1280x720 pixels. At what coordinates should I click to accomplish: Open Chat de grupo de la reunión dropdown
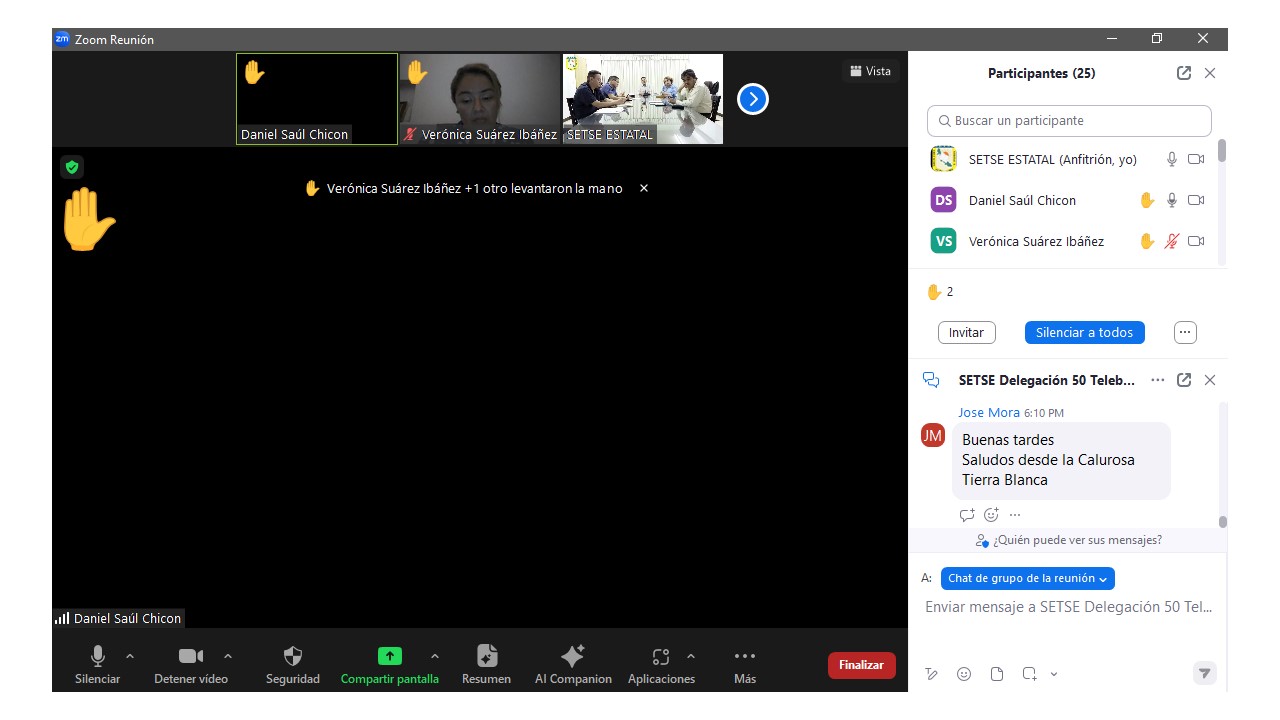pos(1027,578)
